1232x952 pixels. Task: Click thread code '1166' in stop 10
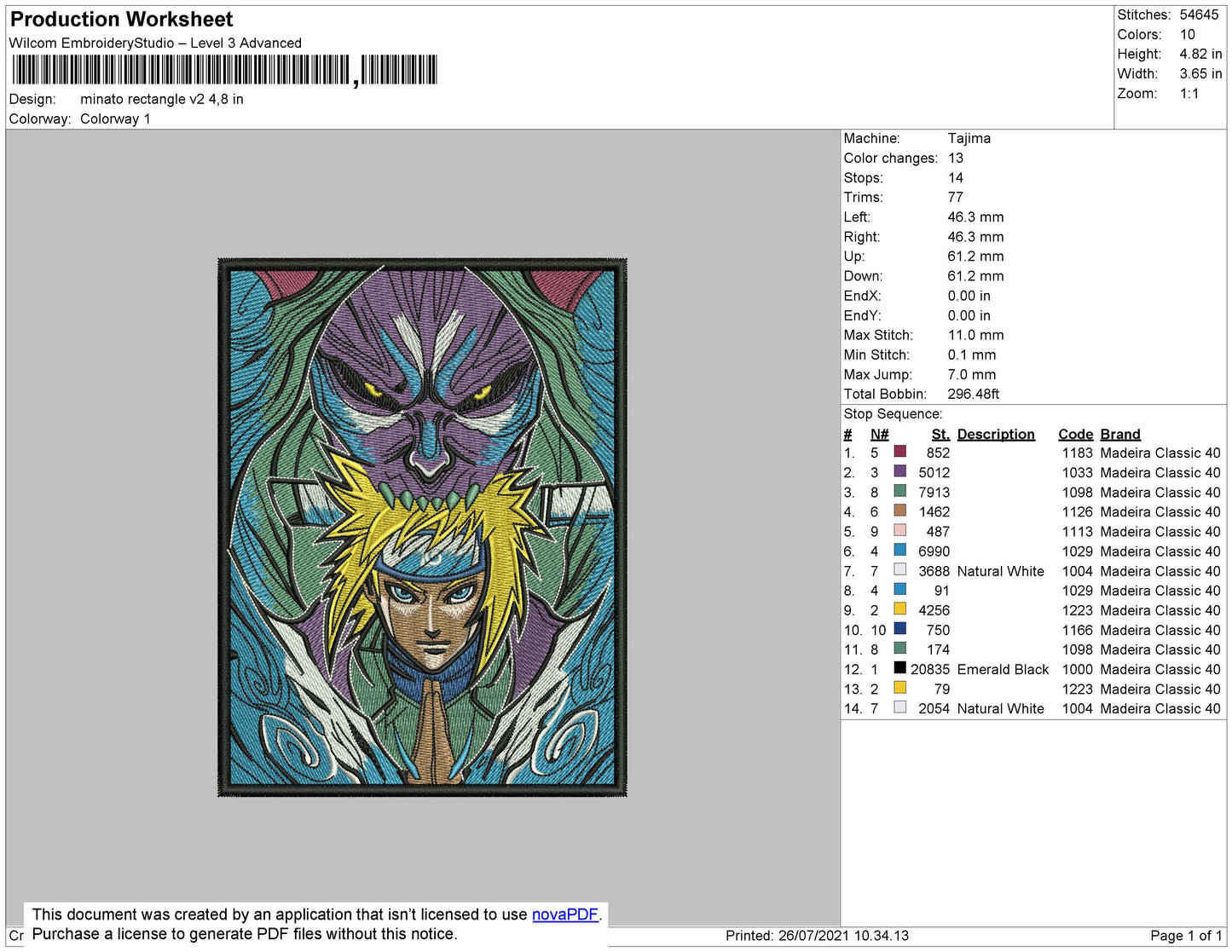(x=1077, y=631)
